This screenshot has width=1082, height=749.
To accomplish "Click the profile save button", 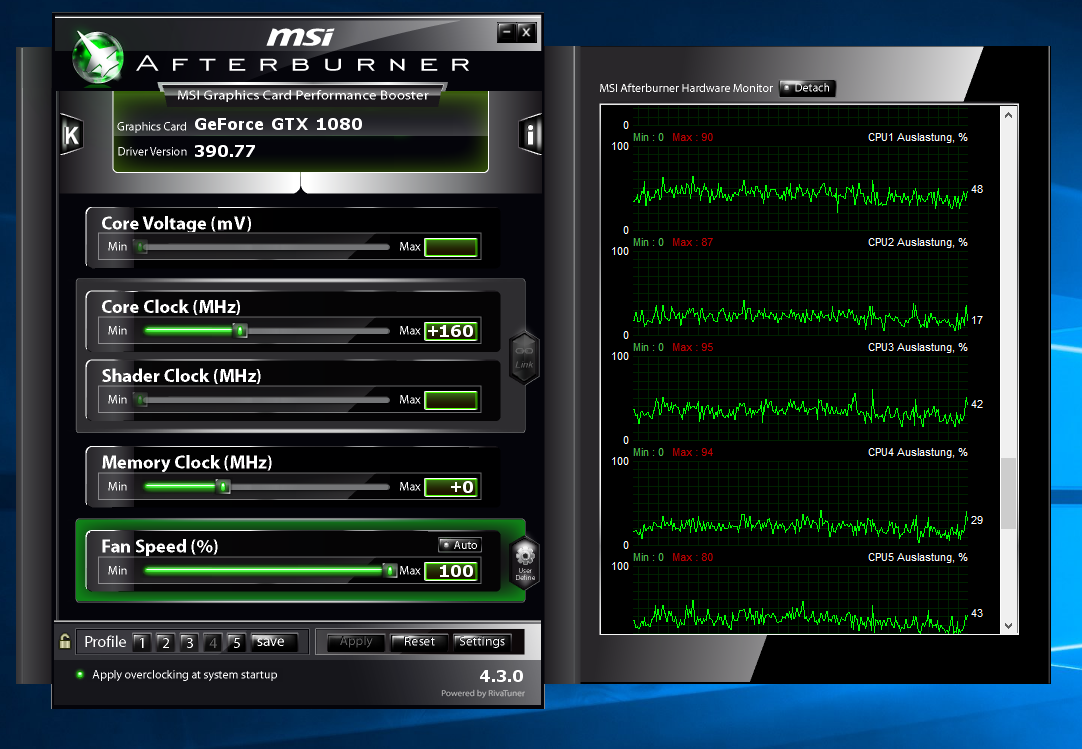I will coord(274,642).
